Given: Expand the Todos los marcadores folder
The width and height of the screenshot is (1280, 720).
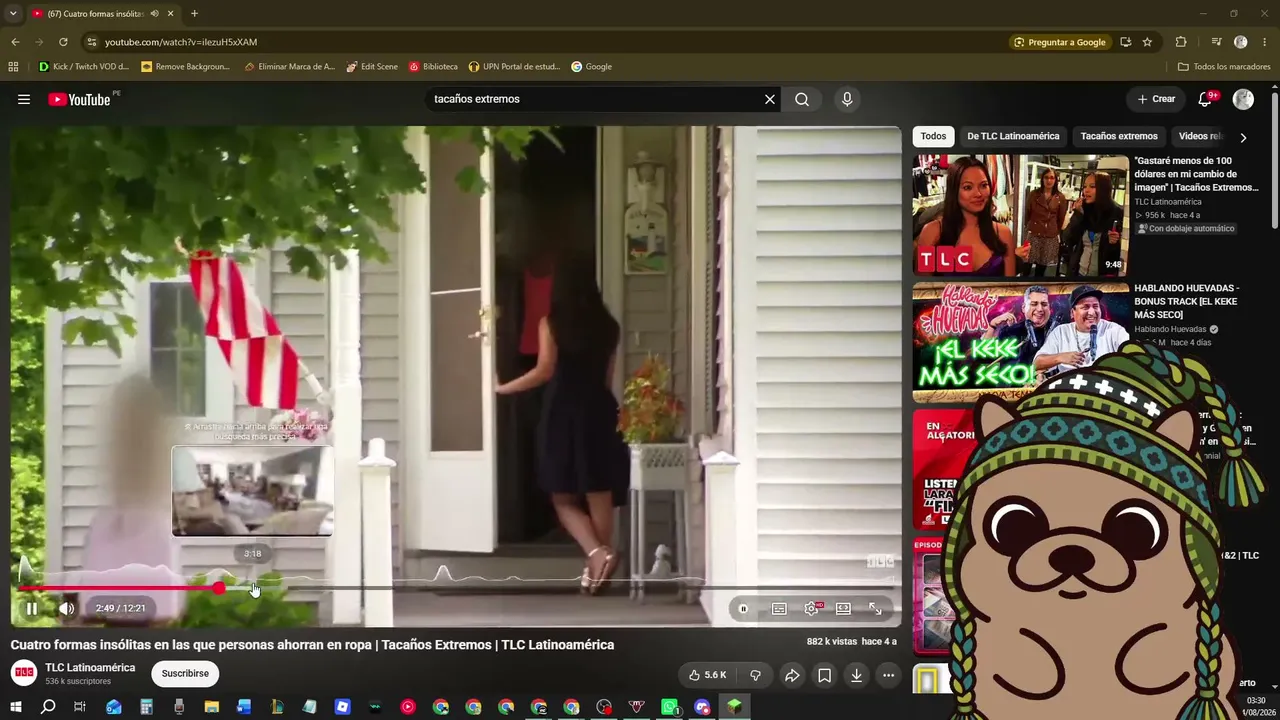Looking at the screenshot, I should [x=1224, y=67].
